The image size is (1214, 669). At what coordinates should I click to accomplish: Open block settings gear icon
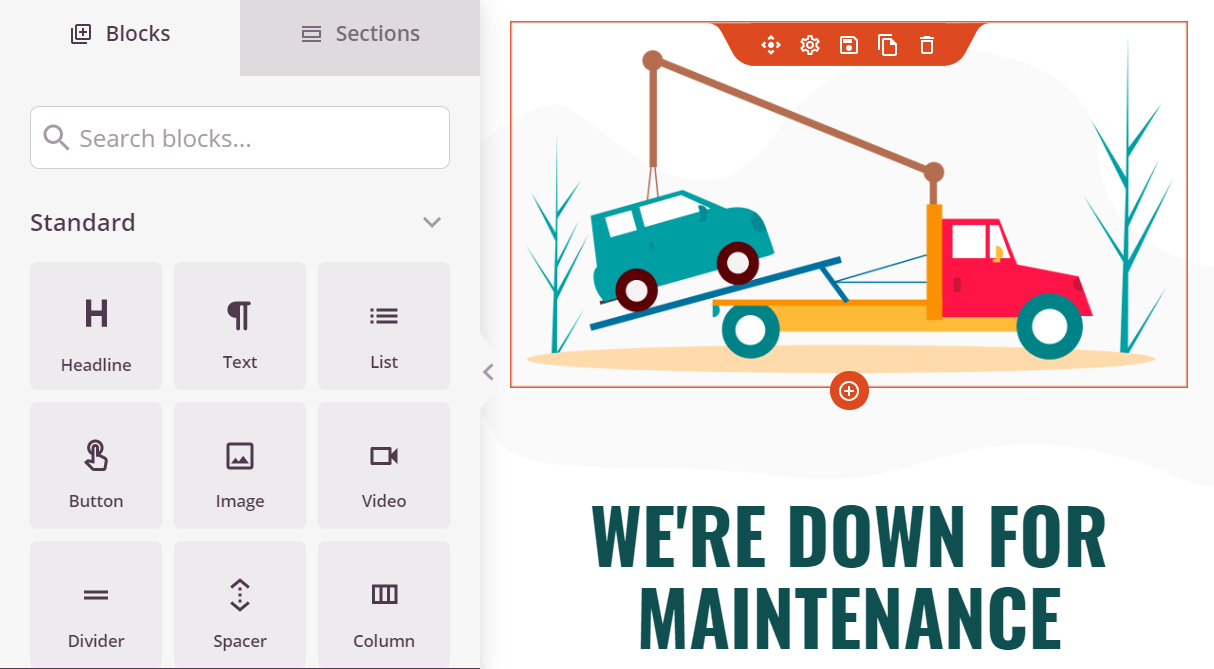pos(810,45)
